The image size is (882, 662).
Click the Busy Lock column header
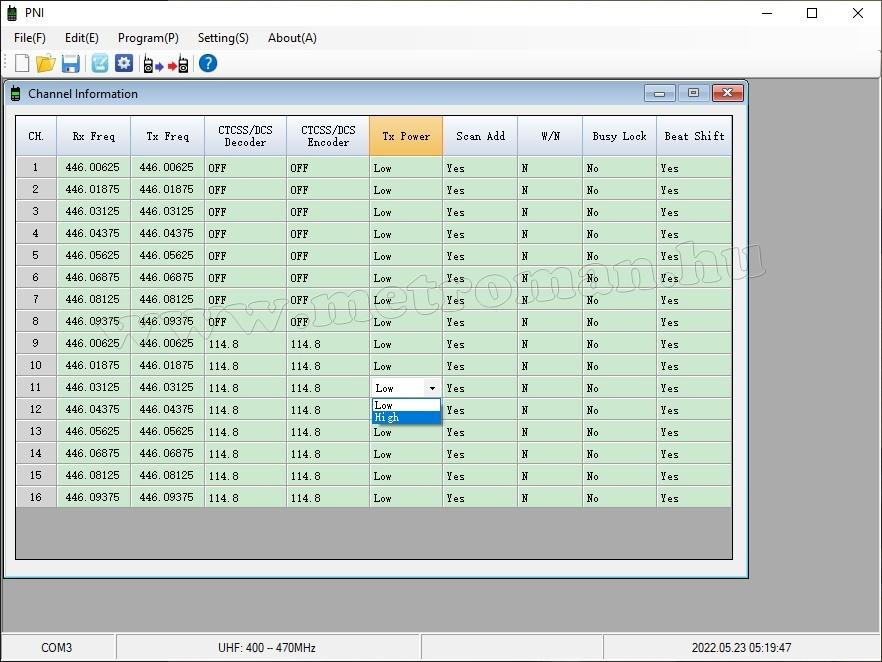[619, 136]
